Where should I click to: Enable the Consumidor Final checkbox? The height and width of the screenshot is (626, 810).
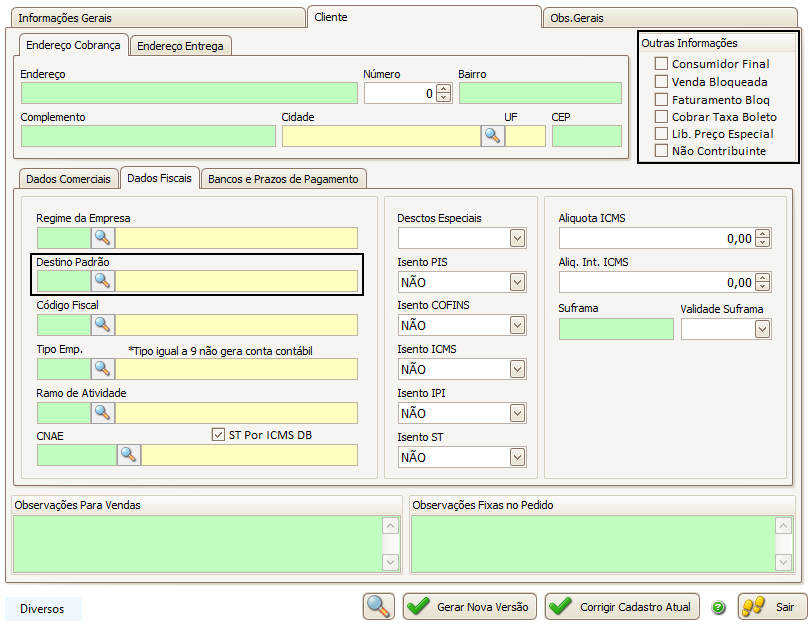pyautogui.click(x=661, y=64)
